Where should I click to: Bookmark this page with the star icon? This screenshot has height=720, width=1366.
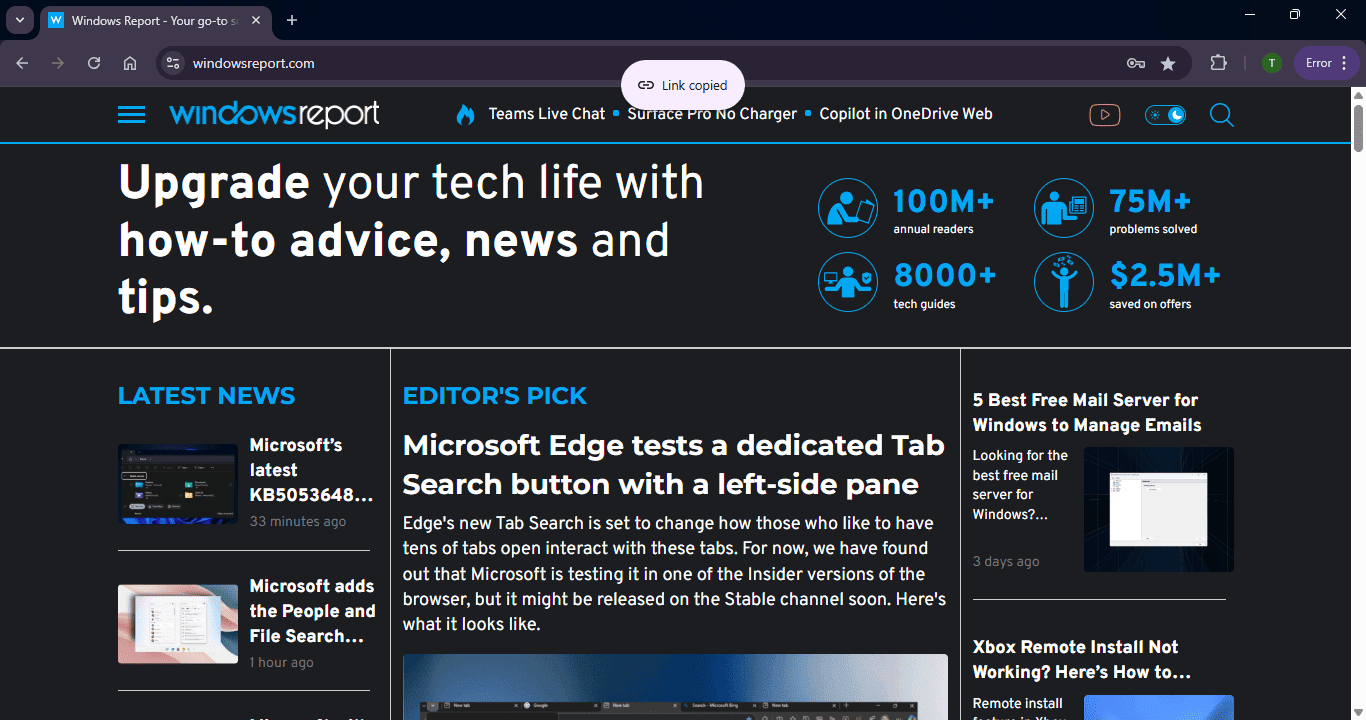(x=1168, y=63)
